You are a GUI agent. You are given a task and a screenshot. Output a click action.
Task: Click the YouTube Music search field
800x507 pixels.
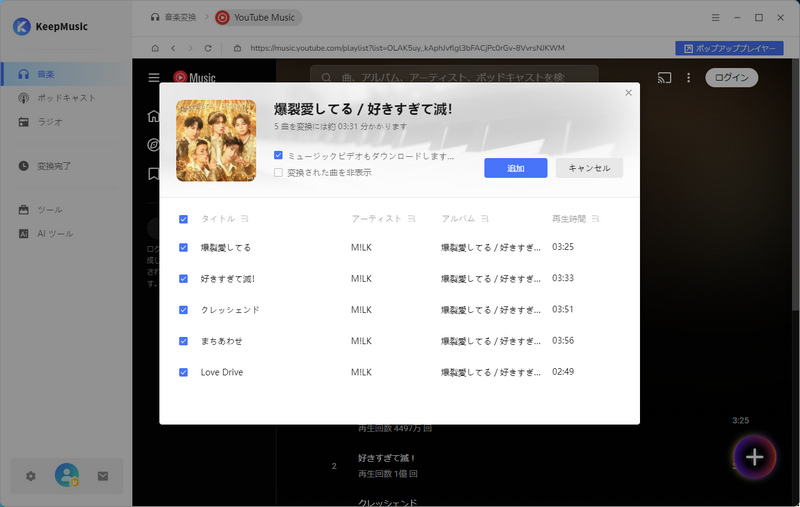(x=454, y=77)
